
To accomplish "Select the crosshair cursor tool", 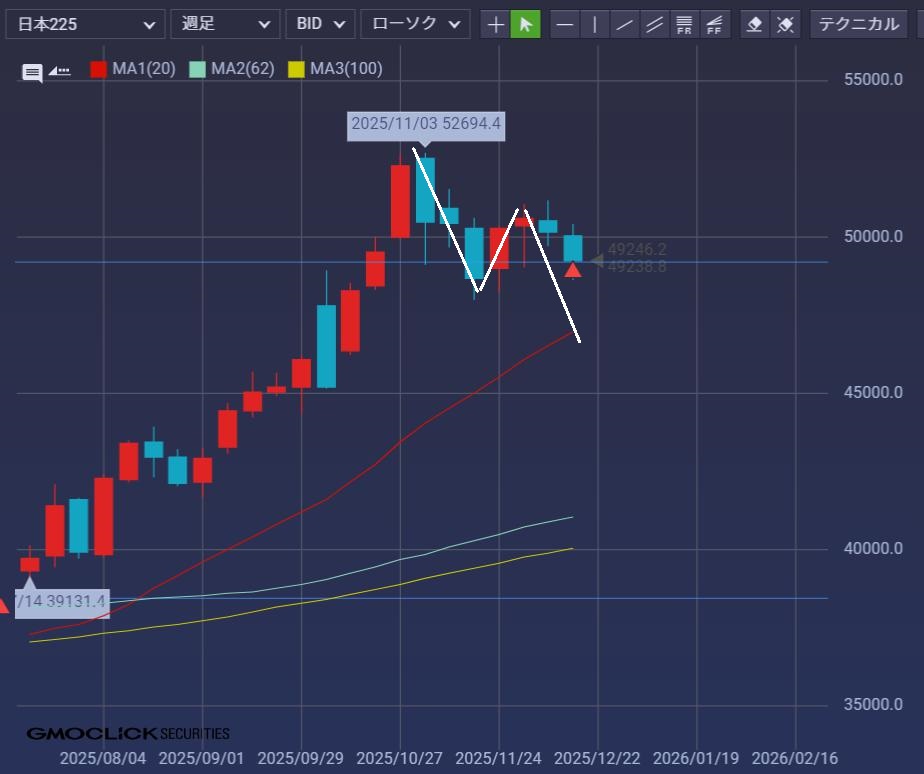I will 495,24.
